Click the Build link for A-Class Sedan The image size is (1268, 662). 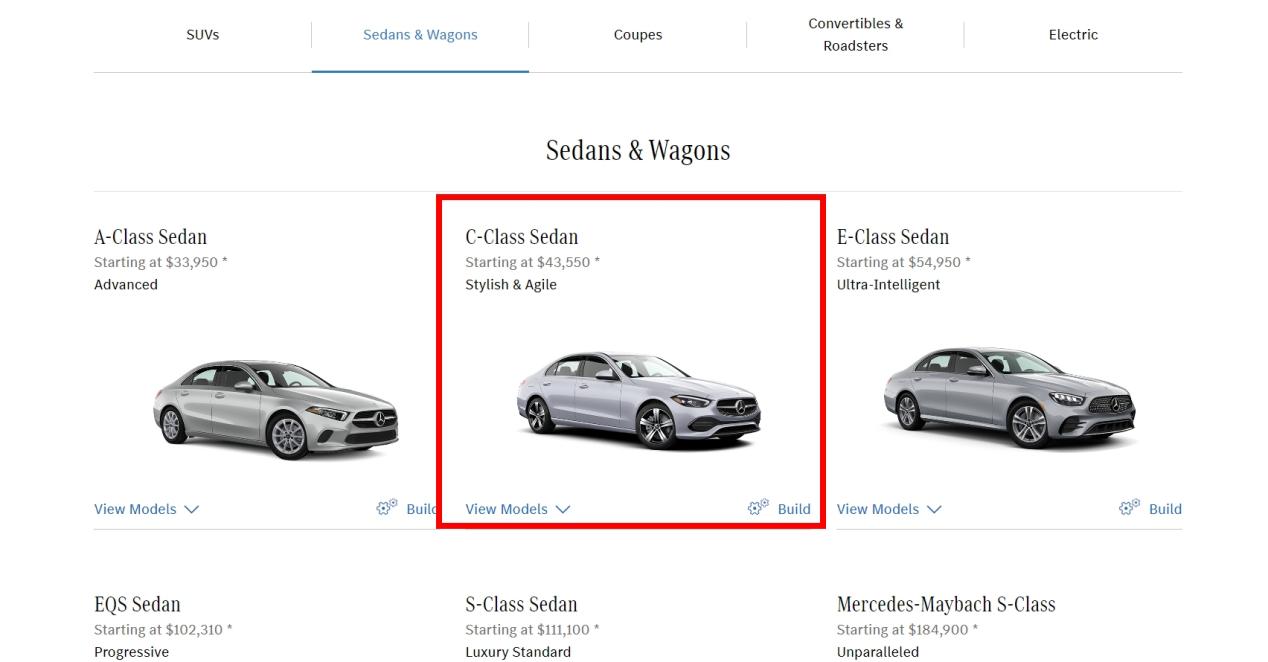point(421,509)
